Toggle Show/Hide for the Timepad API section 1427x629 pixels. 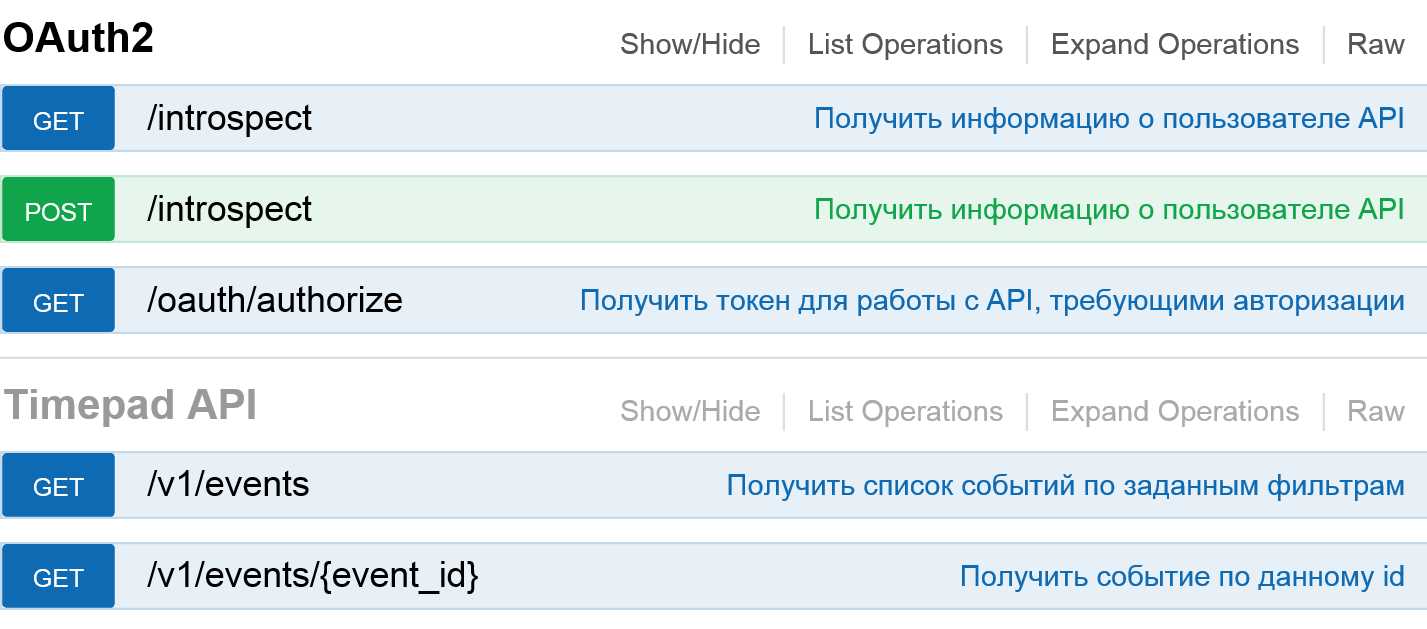(x=690, y=410)
